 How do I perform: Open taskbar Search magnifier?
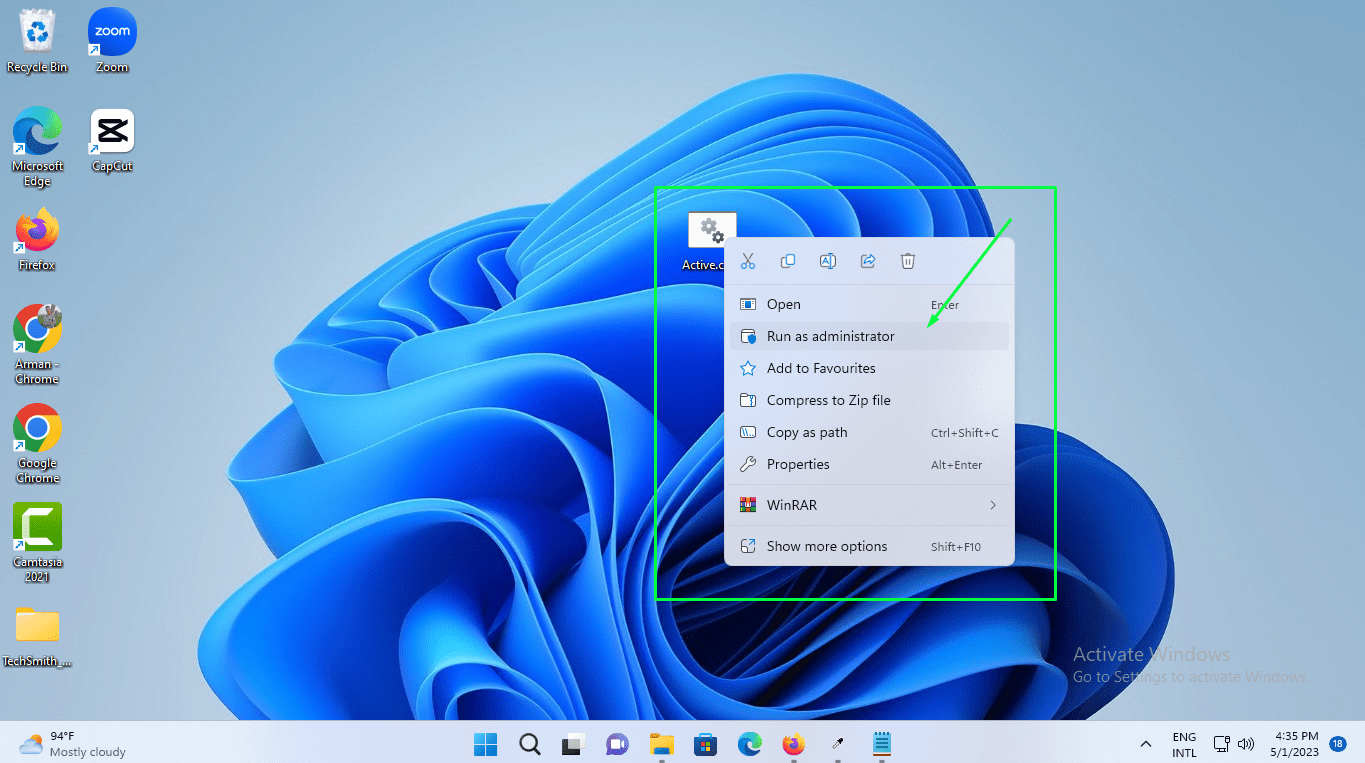pyautogui.click(x=530, y=744)
